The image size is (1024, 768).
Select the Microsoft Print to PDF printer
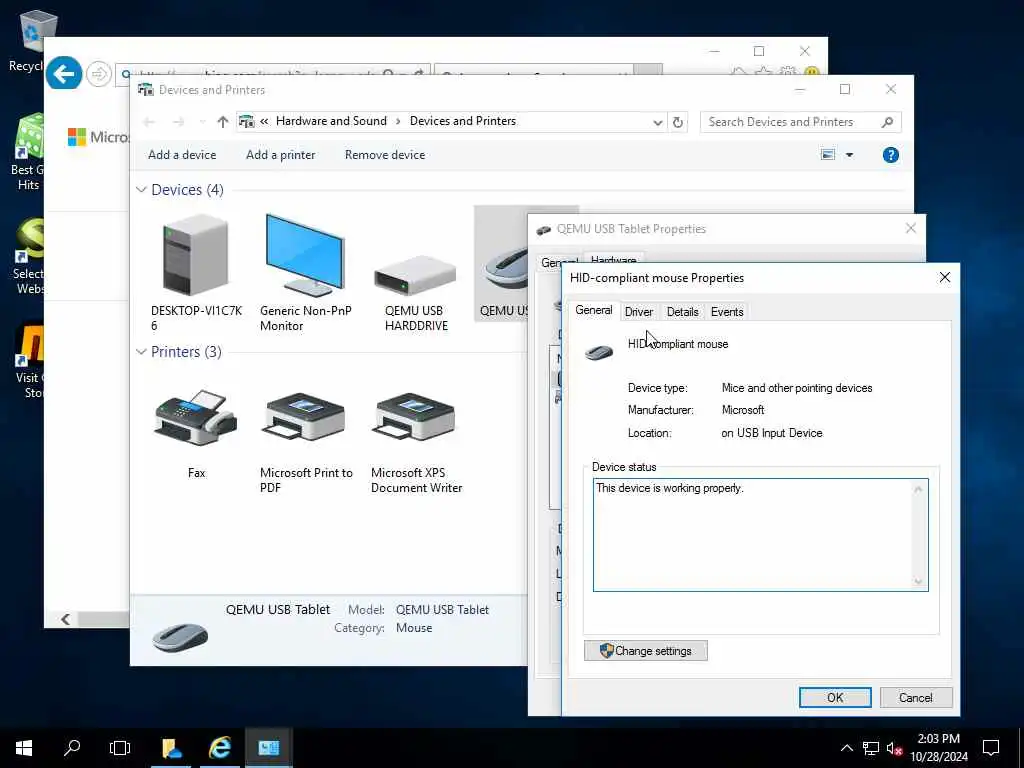[x=304, y=418]
